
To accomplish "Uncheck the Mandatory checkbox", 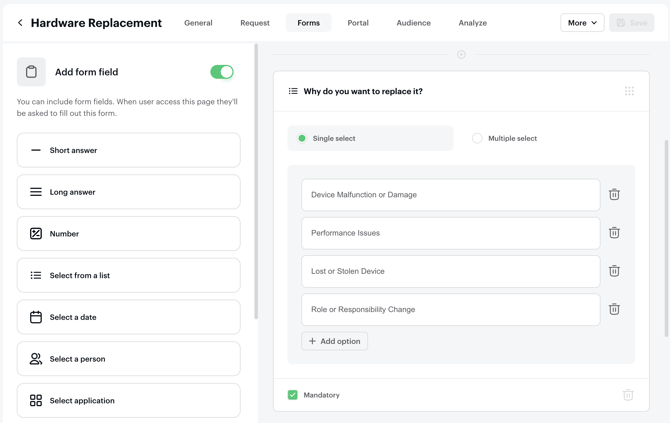I will point(293,395).
